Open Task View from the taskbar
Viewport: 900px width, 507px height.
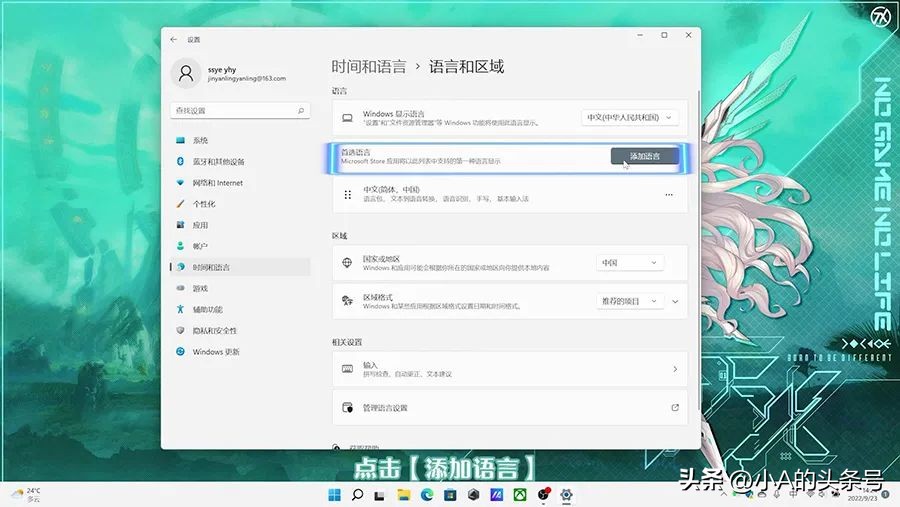(x=379, y=495)
